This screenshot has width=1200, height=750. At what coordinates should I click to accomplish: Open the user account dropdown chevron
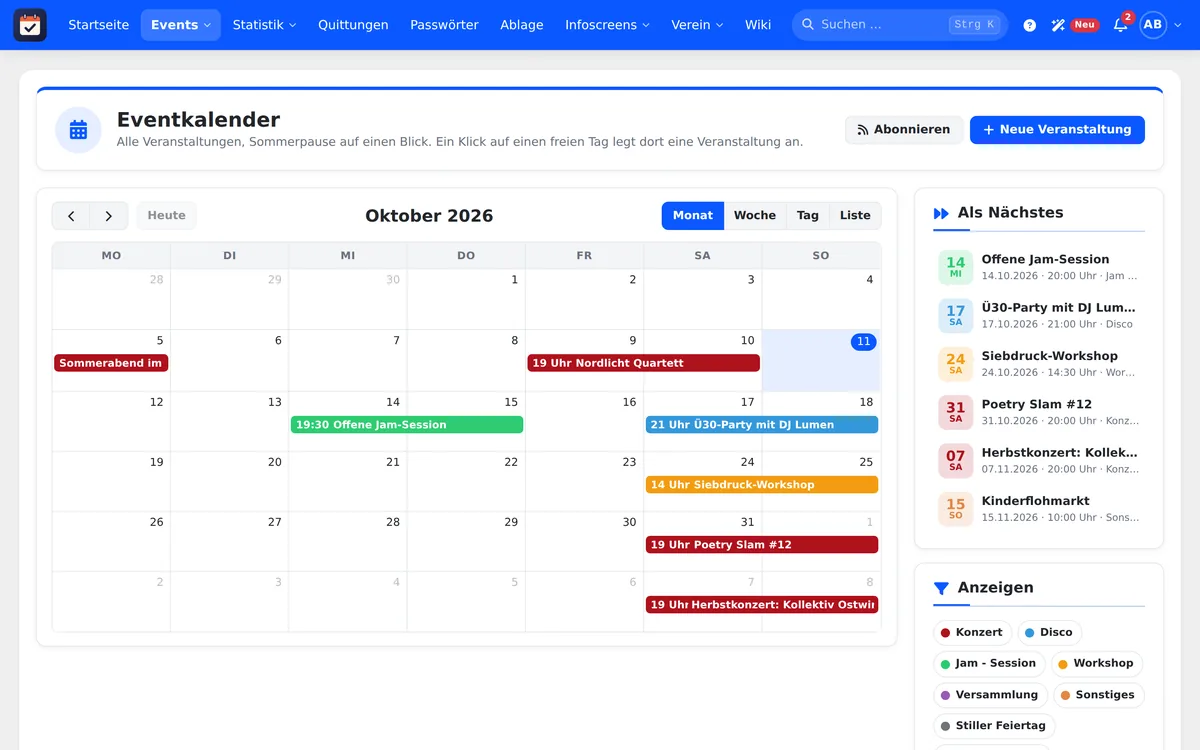click(x=1178, y=25)
